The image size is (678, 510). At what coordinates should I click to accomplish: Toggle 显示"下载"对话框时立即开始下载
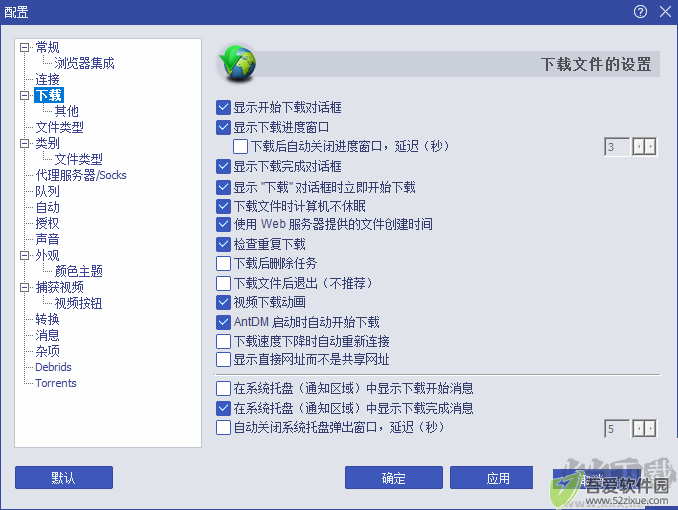pyautogui.click(x=223, y=187)
